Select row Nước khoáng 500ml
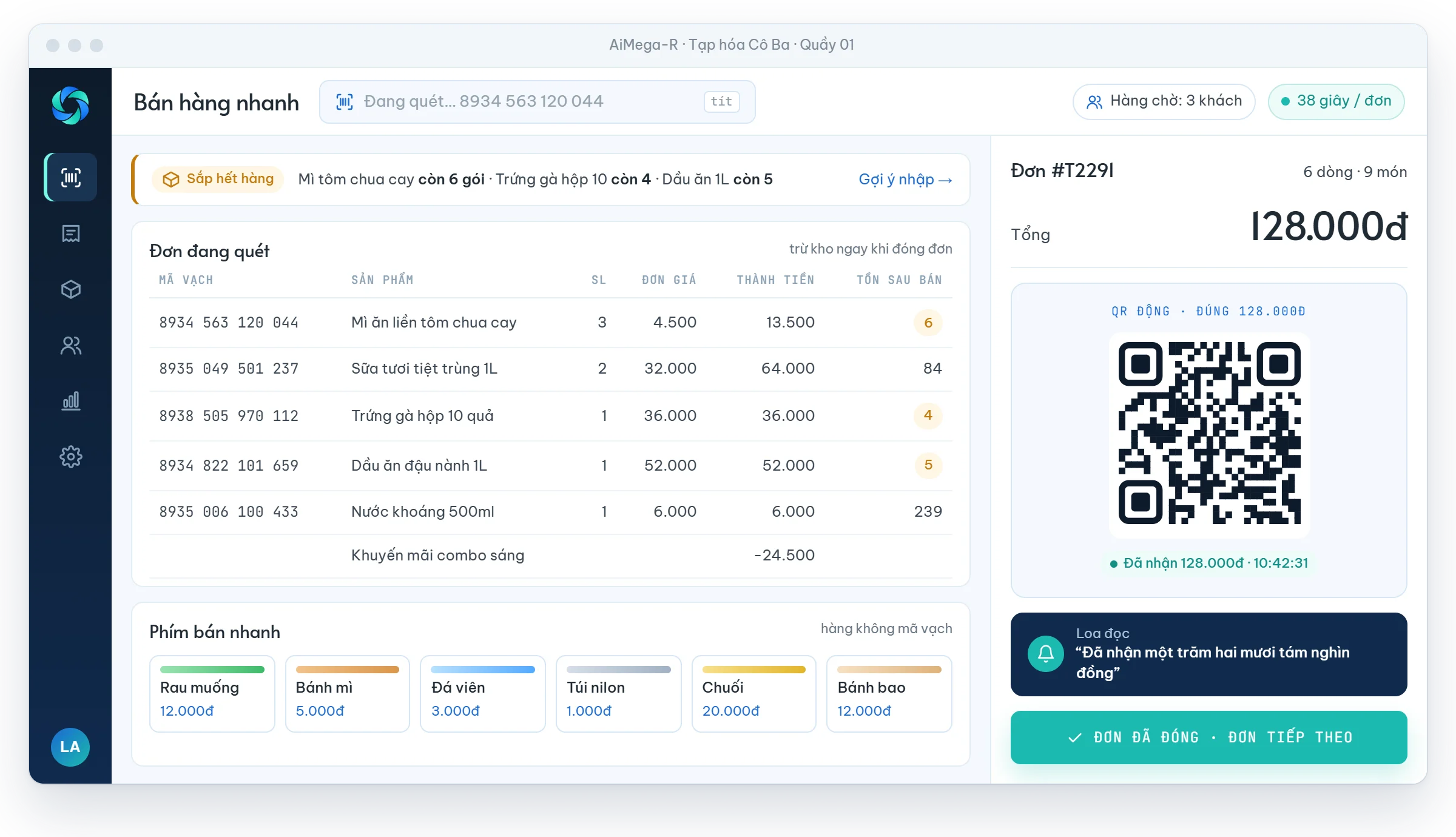Screen dimensions: 1456x837 tap(551, 512)
